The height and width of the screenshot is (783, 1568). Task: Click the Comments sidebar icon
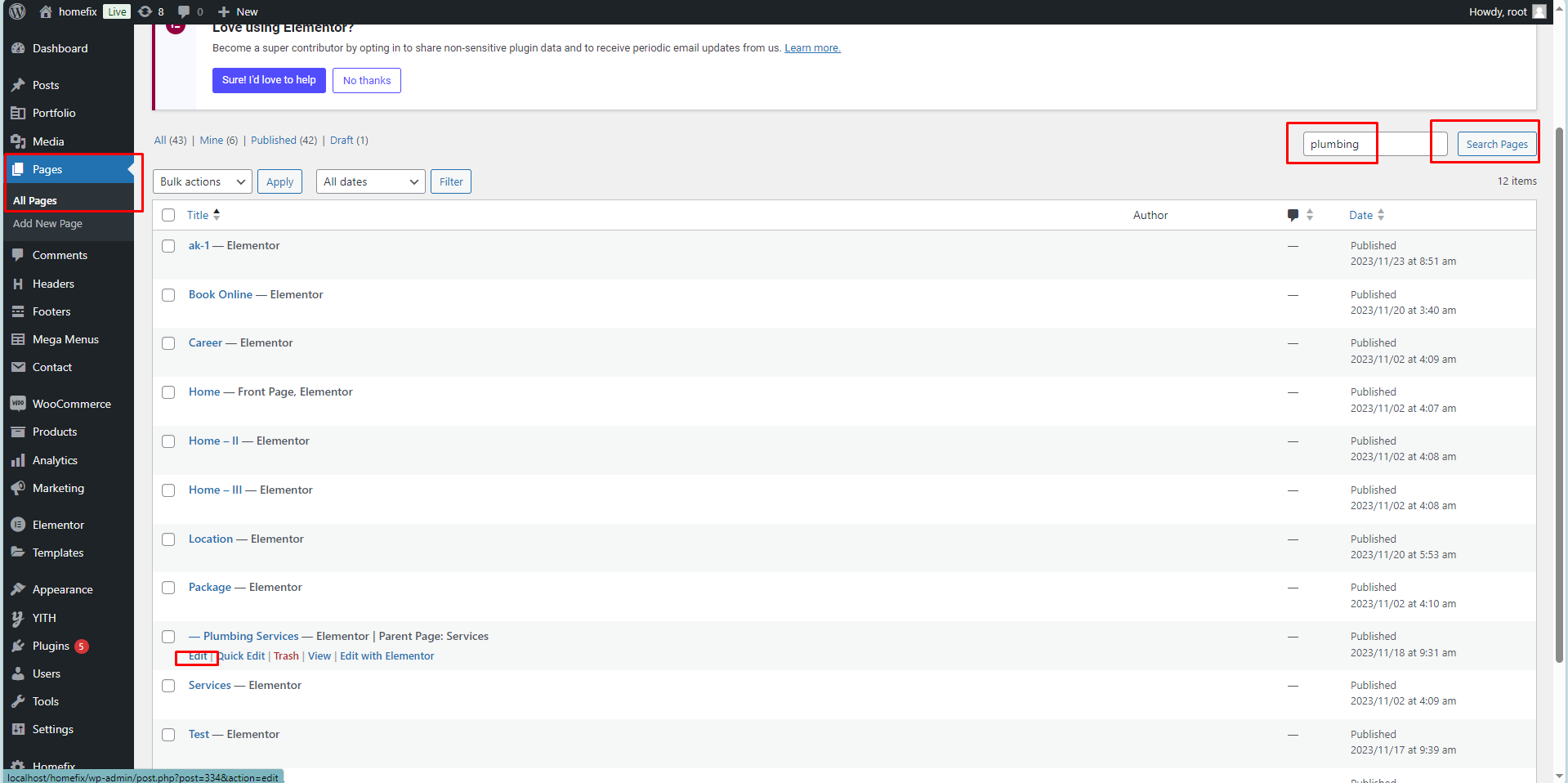[18, 255]
